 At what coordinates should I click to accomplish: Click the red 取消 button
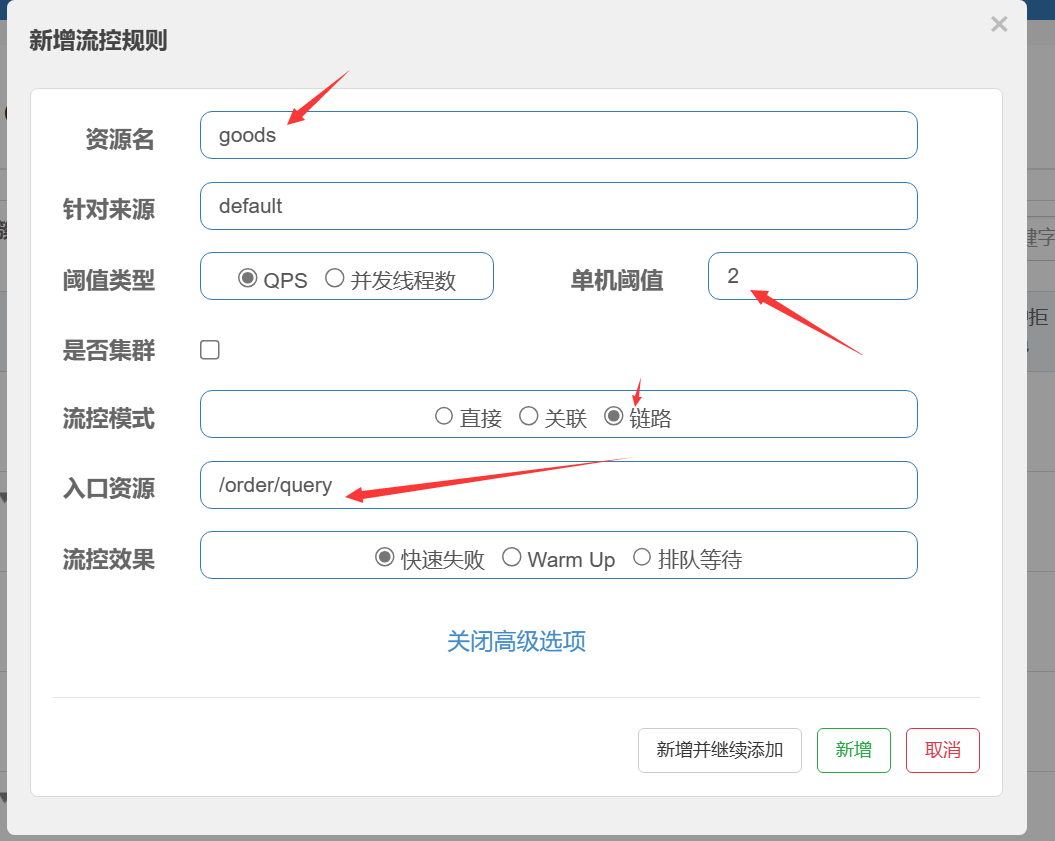click(943, 750)
